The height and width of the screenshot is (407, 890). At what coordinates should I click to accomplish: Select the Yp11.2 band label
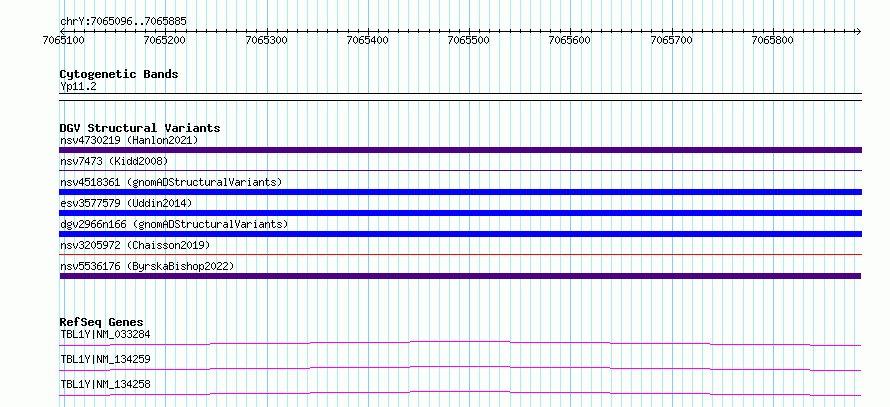[x=79, y=86]
